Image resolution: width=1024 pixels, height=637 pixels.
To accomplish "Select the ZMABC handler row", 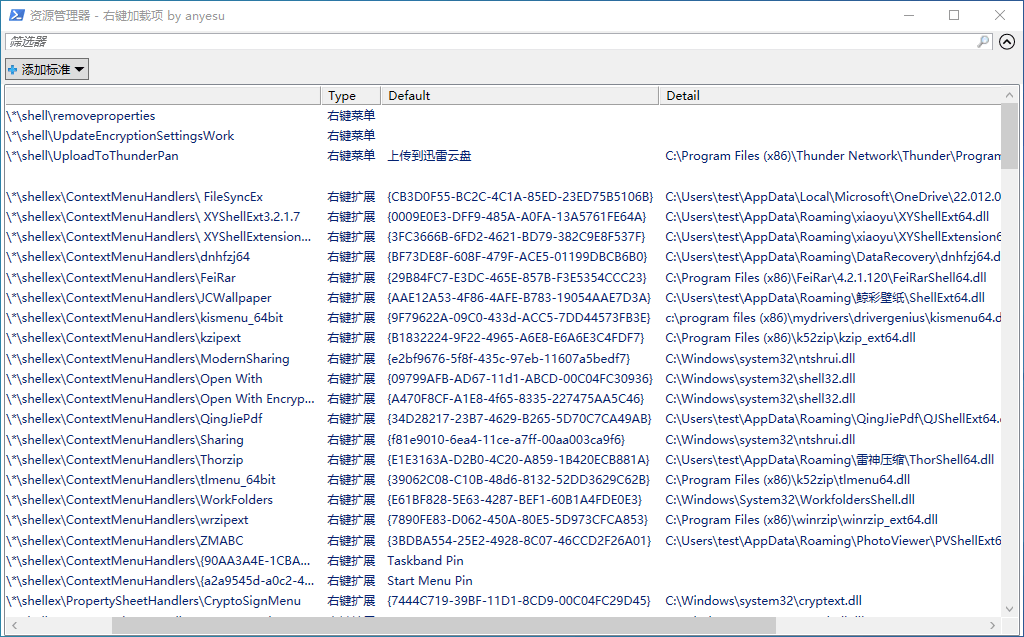I will coord(503,541).
